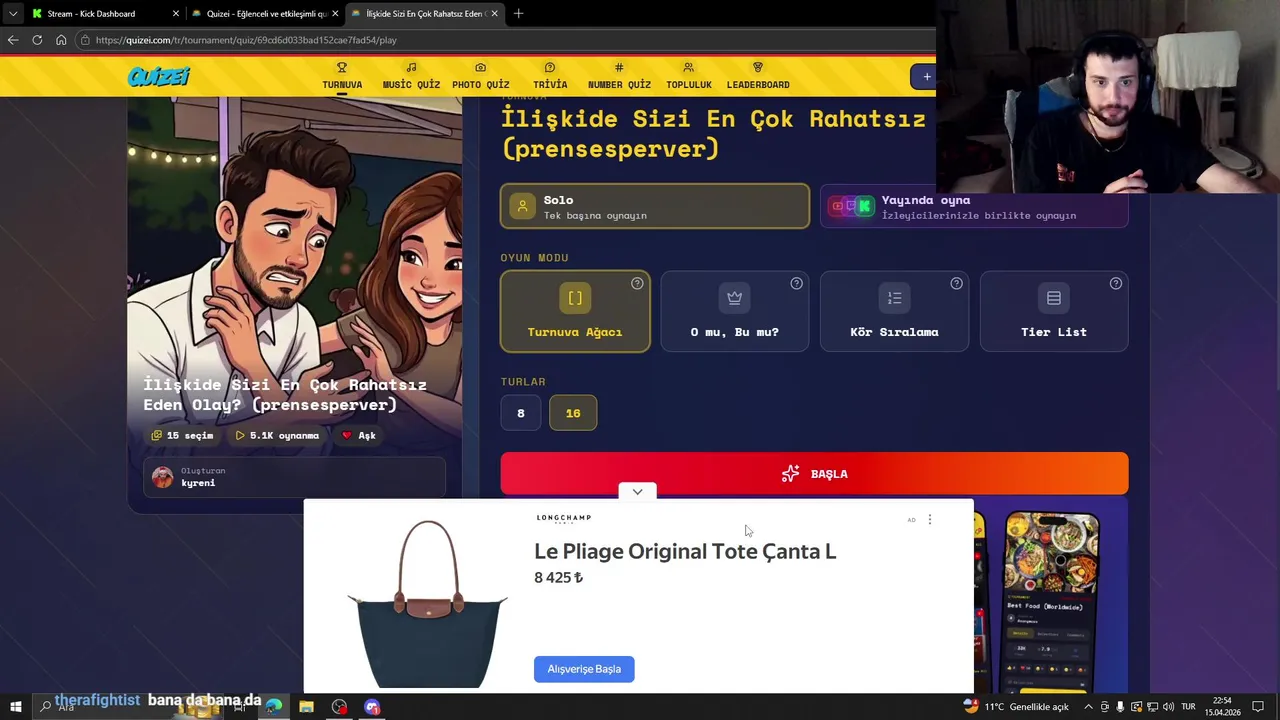
Task: Reload the current page
Action: click(x=37, y=40)
